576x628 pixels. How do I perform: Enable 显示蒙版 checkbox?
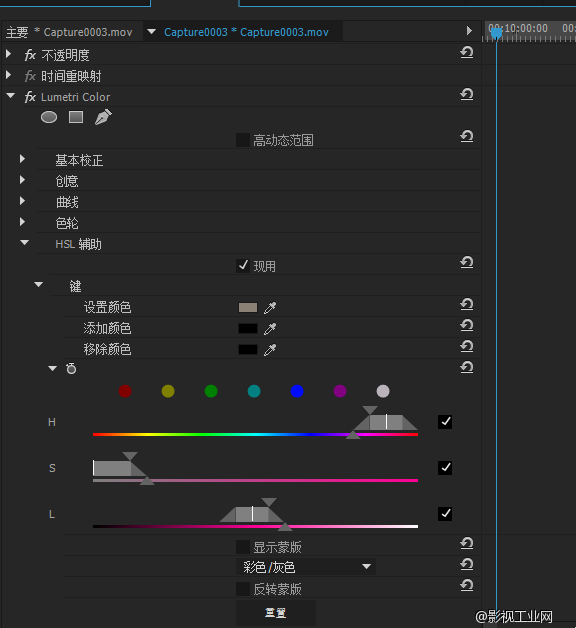click(x=243, y=547)
